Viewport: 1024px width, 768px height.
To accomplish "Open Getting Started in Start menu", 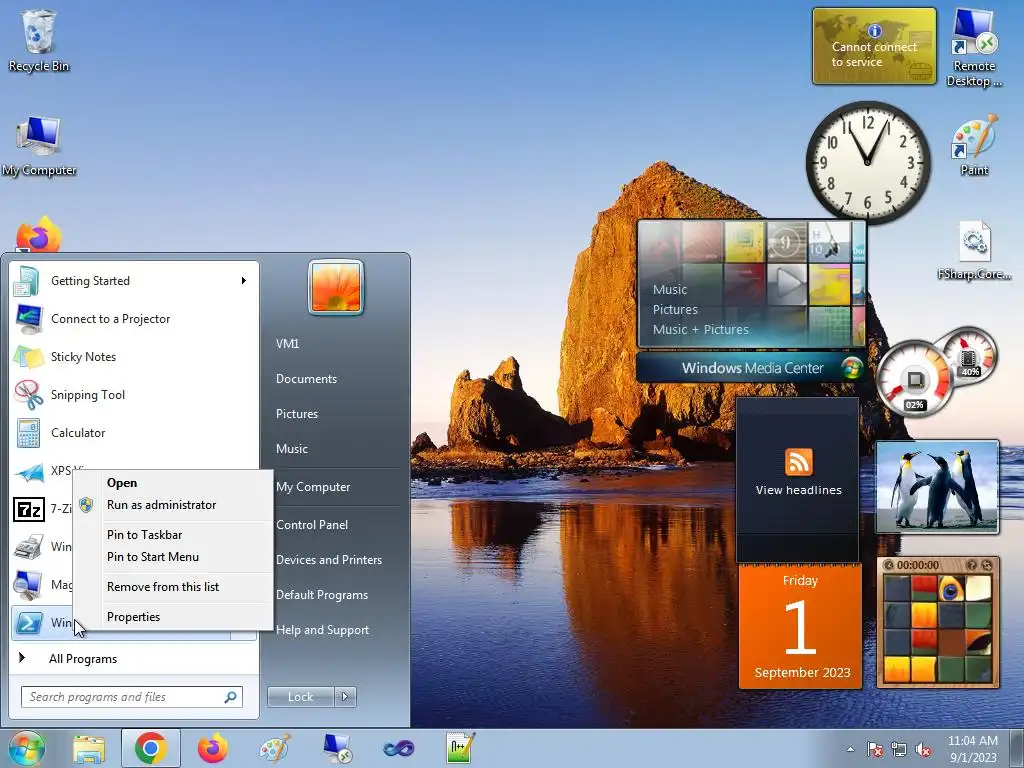I will coord(135,281).
